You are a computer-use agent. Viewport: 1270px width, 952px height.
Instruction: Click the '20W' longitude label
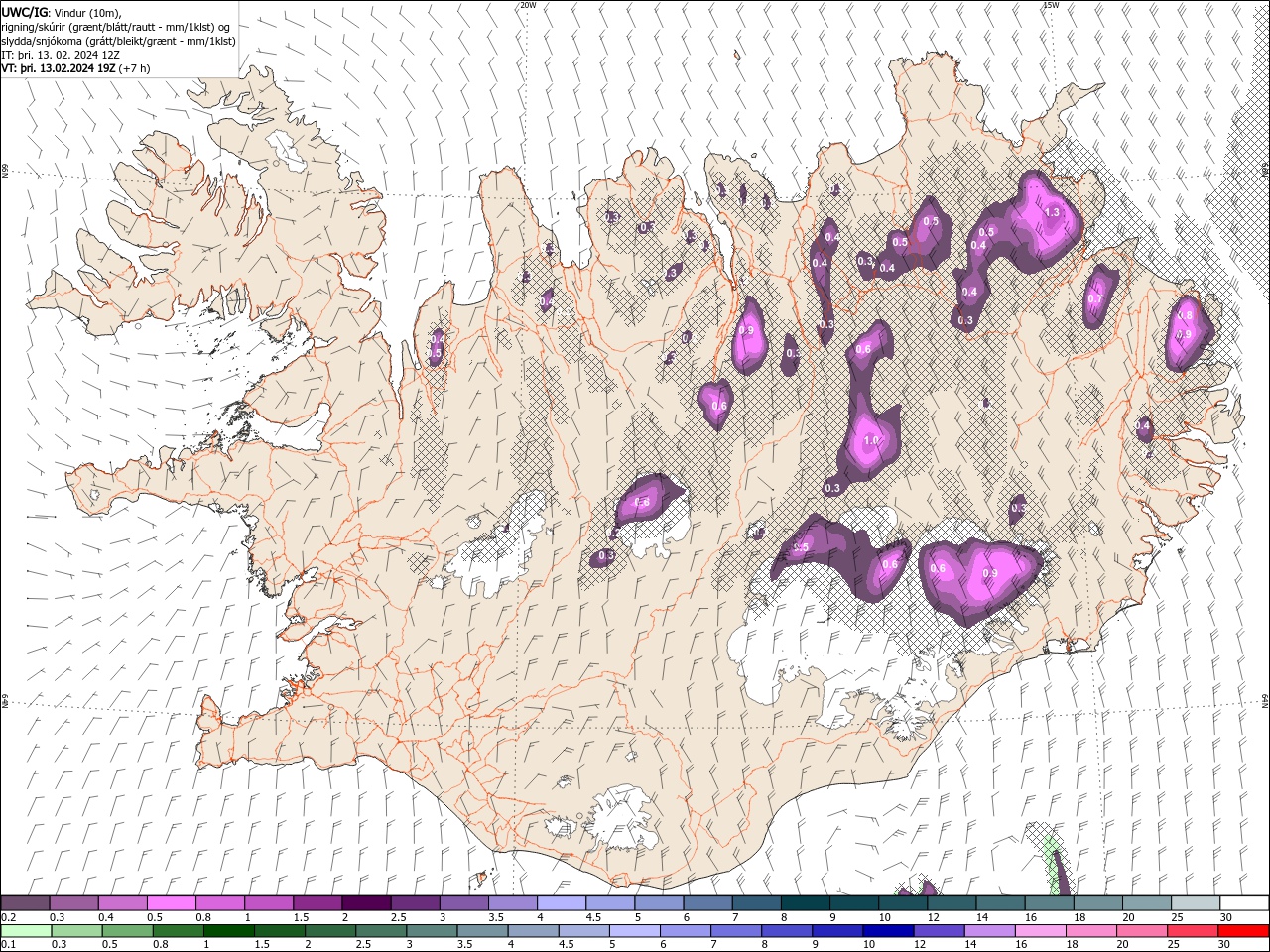529,5
